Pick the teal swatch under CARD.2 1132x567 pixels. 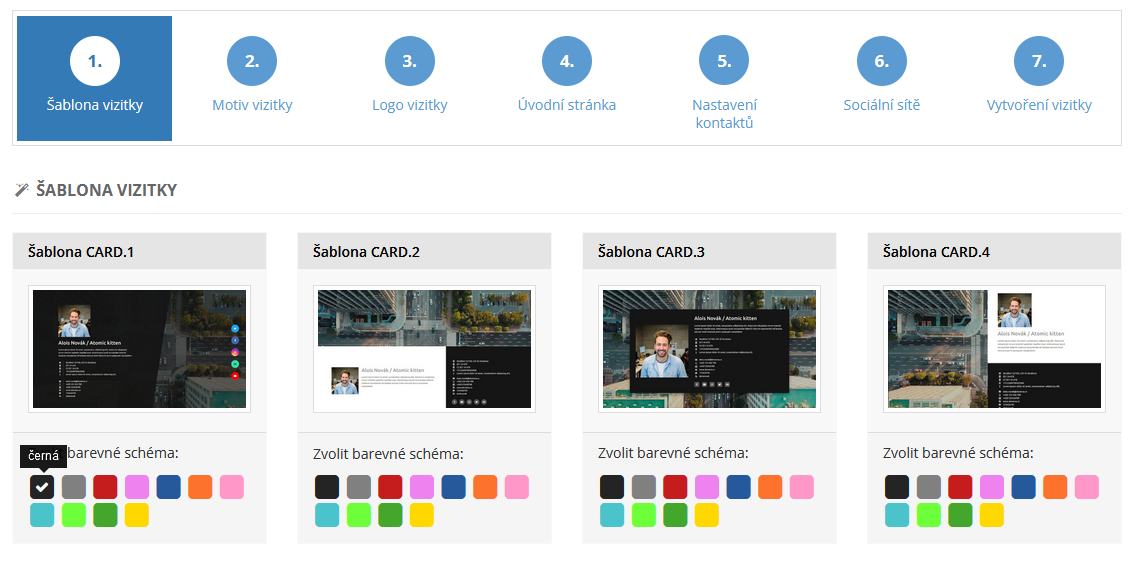[x=327, y=515]
